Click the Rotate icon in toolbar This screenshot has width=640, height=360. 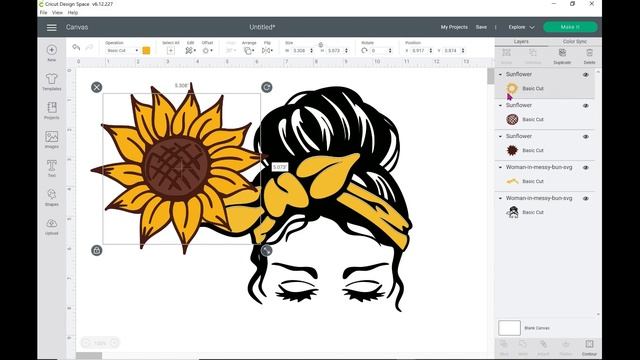click(x=364, y=51)
